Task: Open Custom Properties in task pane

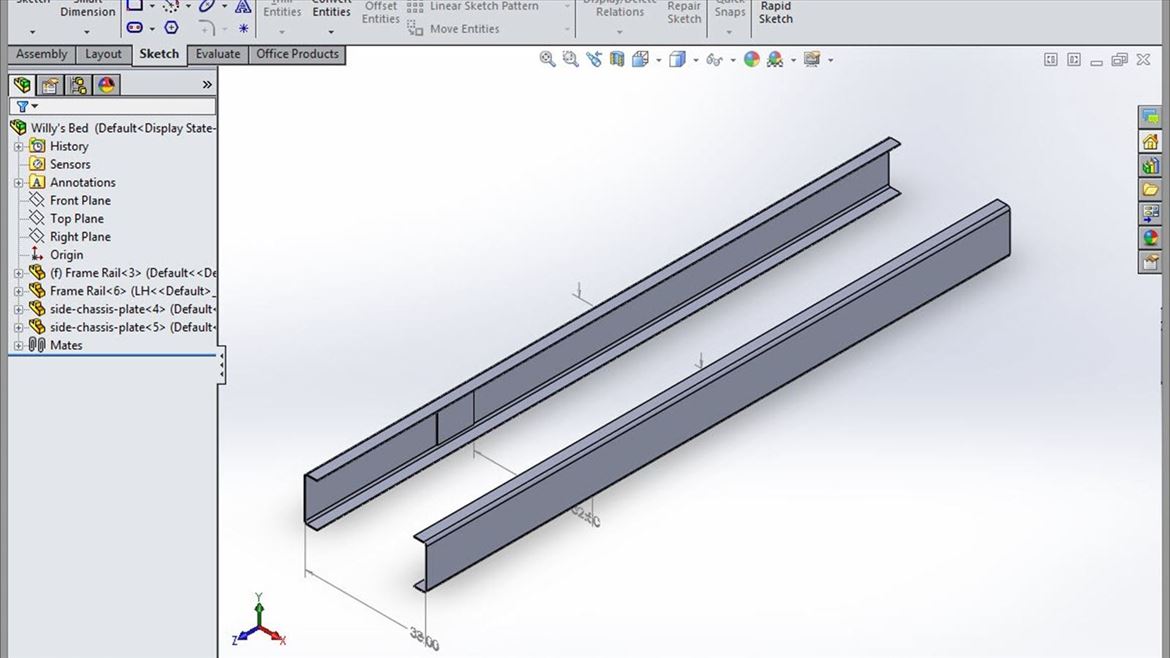Action: [1150, 262]
